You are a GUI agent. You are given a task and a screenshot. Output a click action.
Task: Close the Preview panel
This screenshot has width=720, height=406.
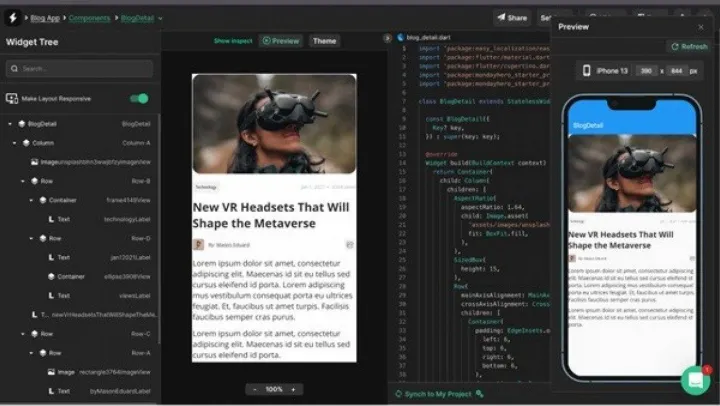click(x=700, y=27)
